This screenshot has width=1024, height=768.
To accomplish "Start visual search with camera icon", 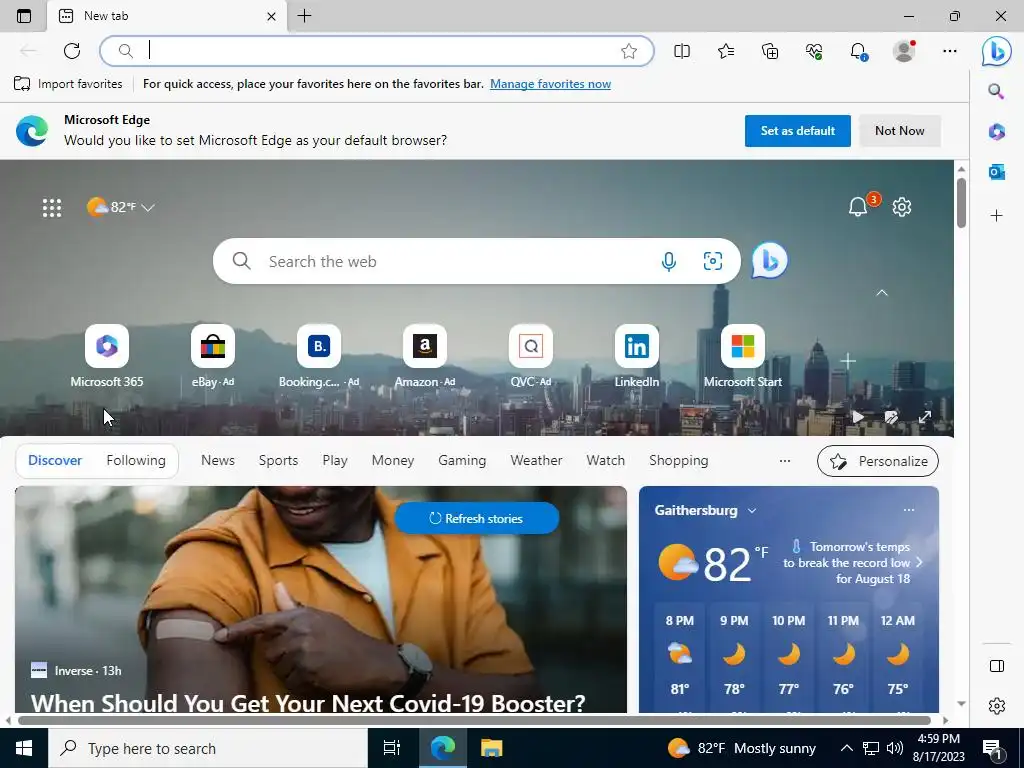I will (x=712, y=261).
